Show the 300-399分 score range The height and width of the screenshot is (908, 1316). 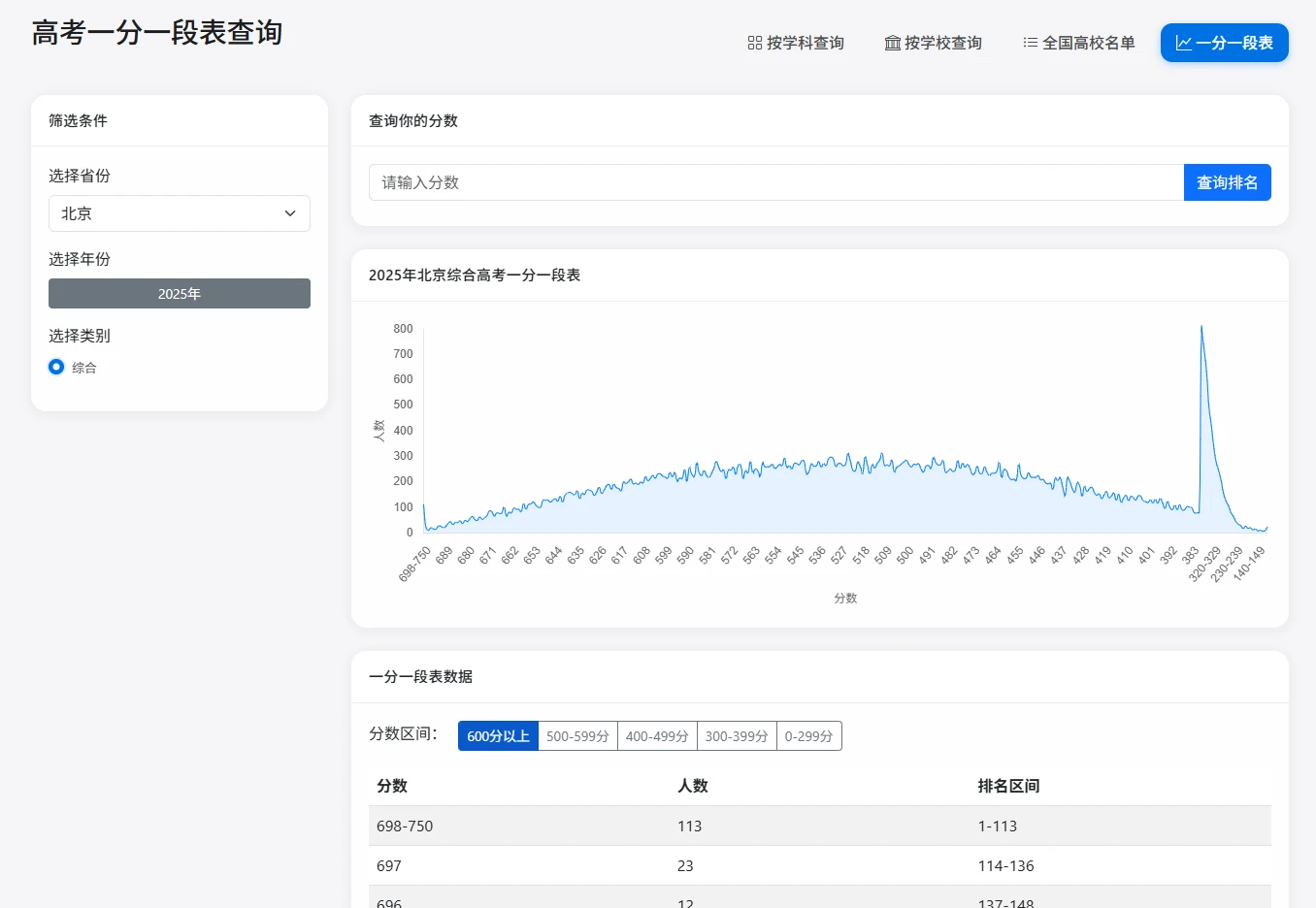pyautogui.click(x=737, y=736)
